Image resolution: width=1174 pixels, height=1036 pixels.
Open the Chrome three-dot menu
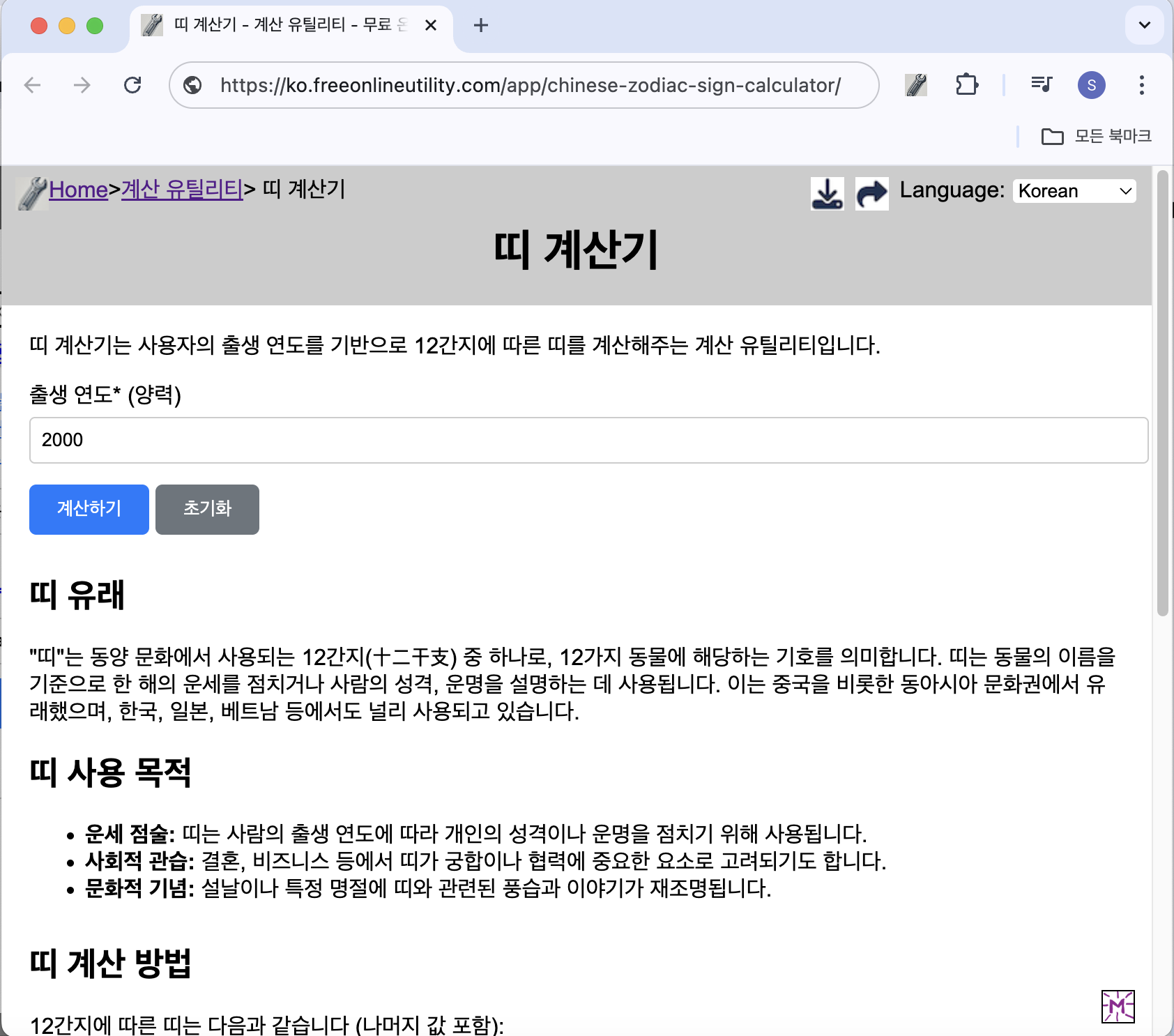pyautogui.click(x=1141, y=85)
